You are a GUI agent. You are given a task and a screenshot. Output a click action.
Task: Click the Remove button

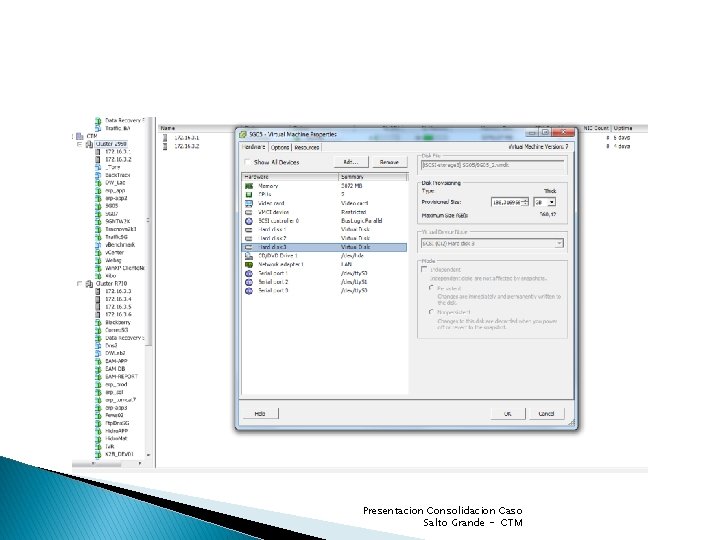389,162
